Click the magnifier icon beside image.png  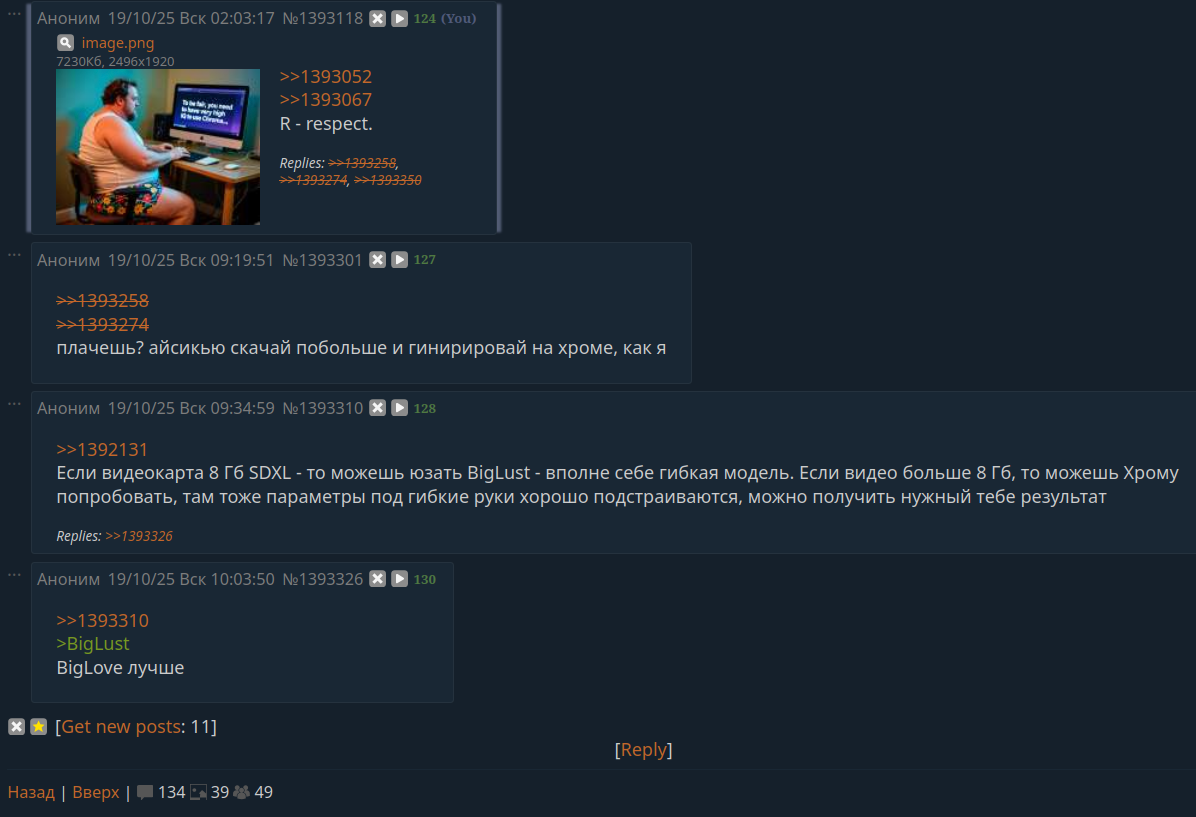tap(66, 43)
